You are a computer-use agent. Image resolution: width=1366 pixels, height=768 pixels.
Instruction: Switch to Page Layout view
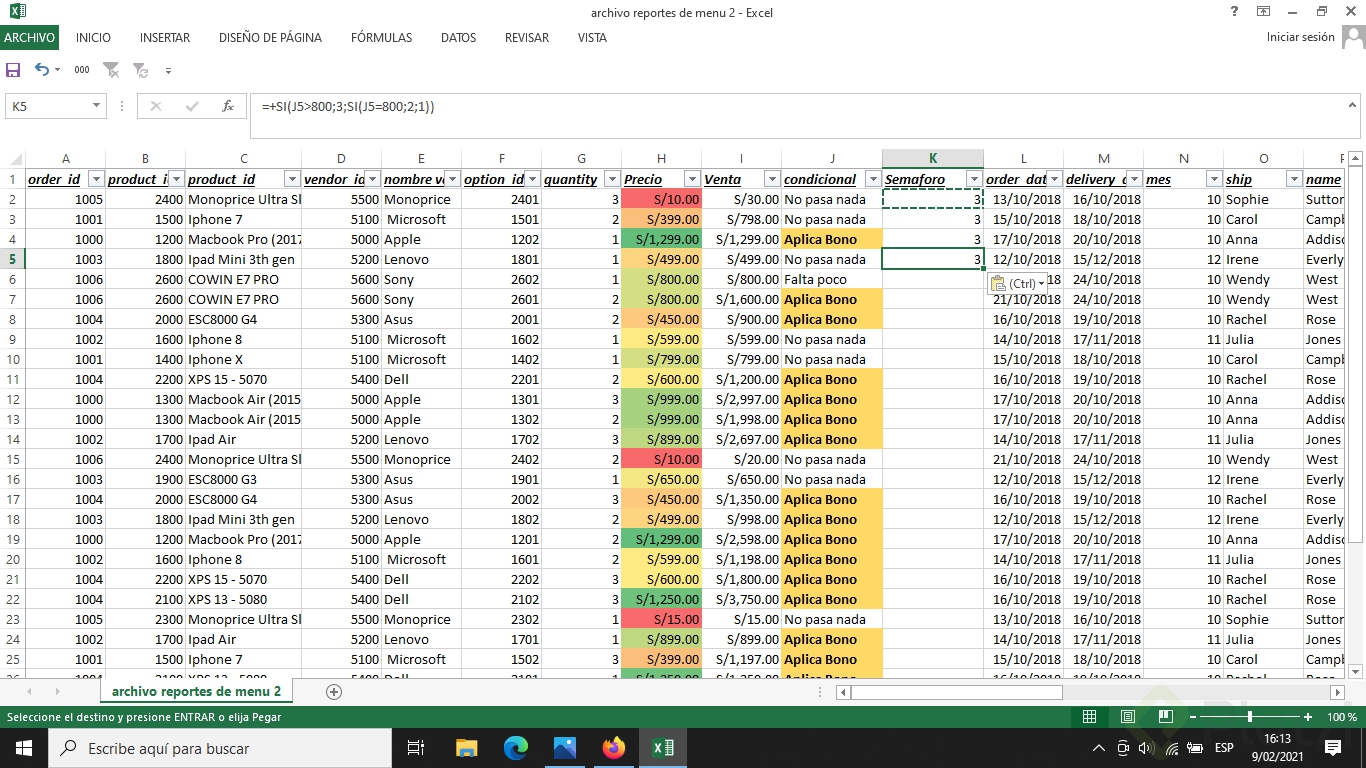[1128, 717]
